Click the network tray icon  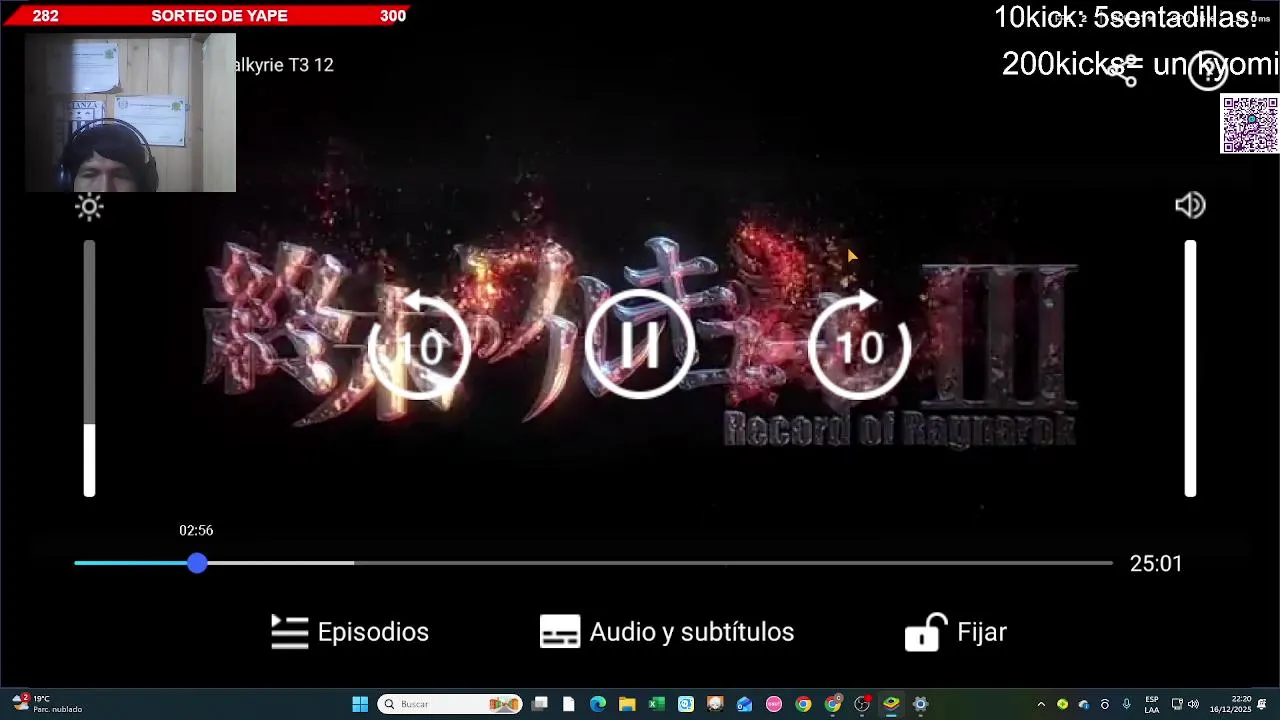coord(1177,704)
